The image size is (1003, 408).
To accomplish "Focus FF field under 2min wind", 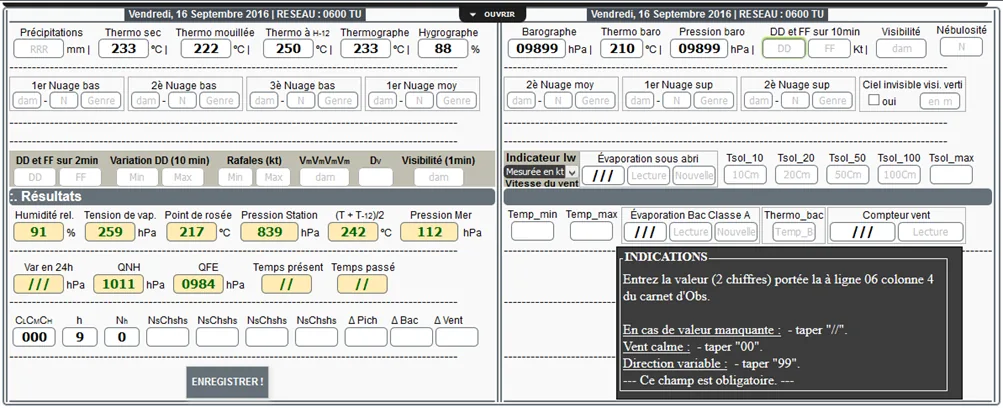I will pyautogui.click(x=81, y=177).
